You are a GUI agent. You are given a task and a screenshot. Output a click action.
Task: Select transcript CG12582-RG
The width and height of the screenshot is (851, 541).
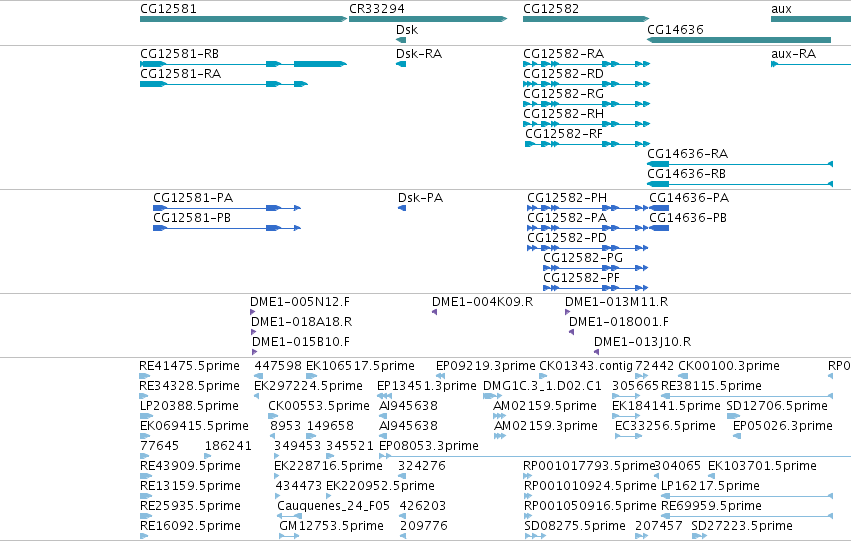pos(586,104)
